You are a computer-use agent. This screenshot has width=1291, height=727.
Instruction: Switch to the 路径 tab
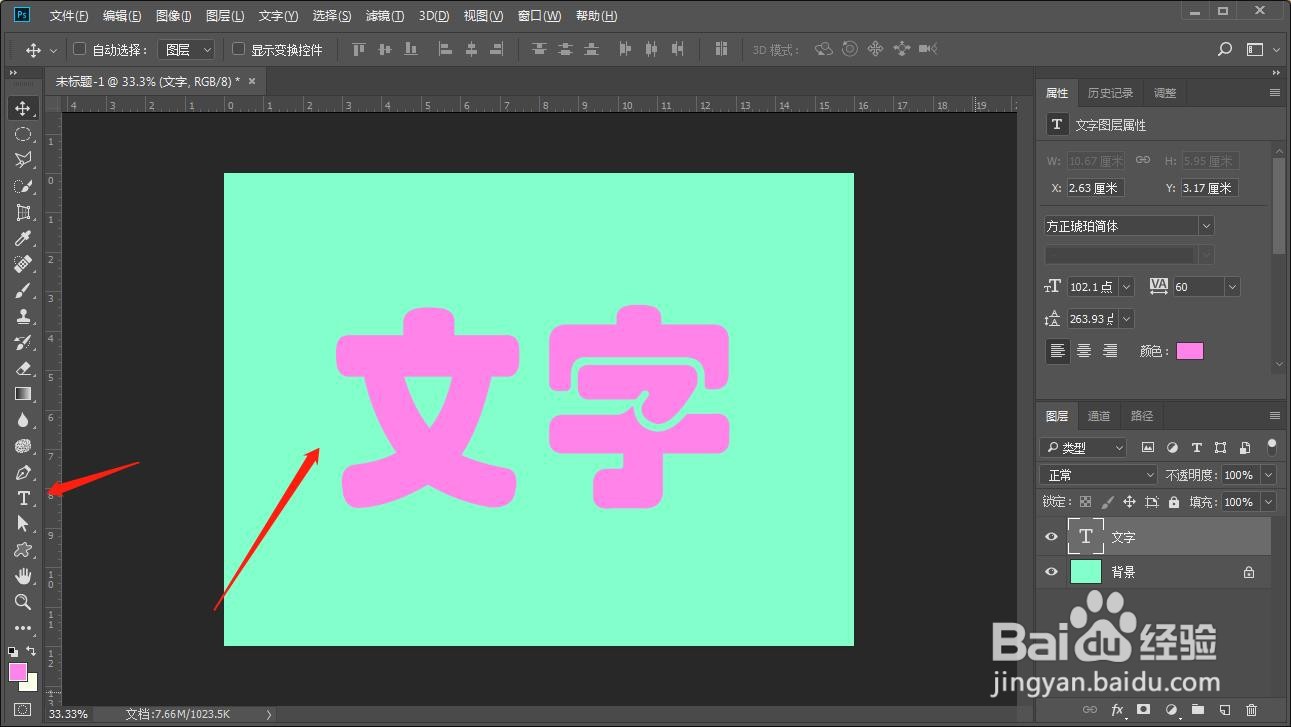1142,416
